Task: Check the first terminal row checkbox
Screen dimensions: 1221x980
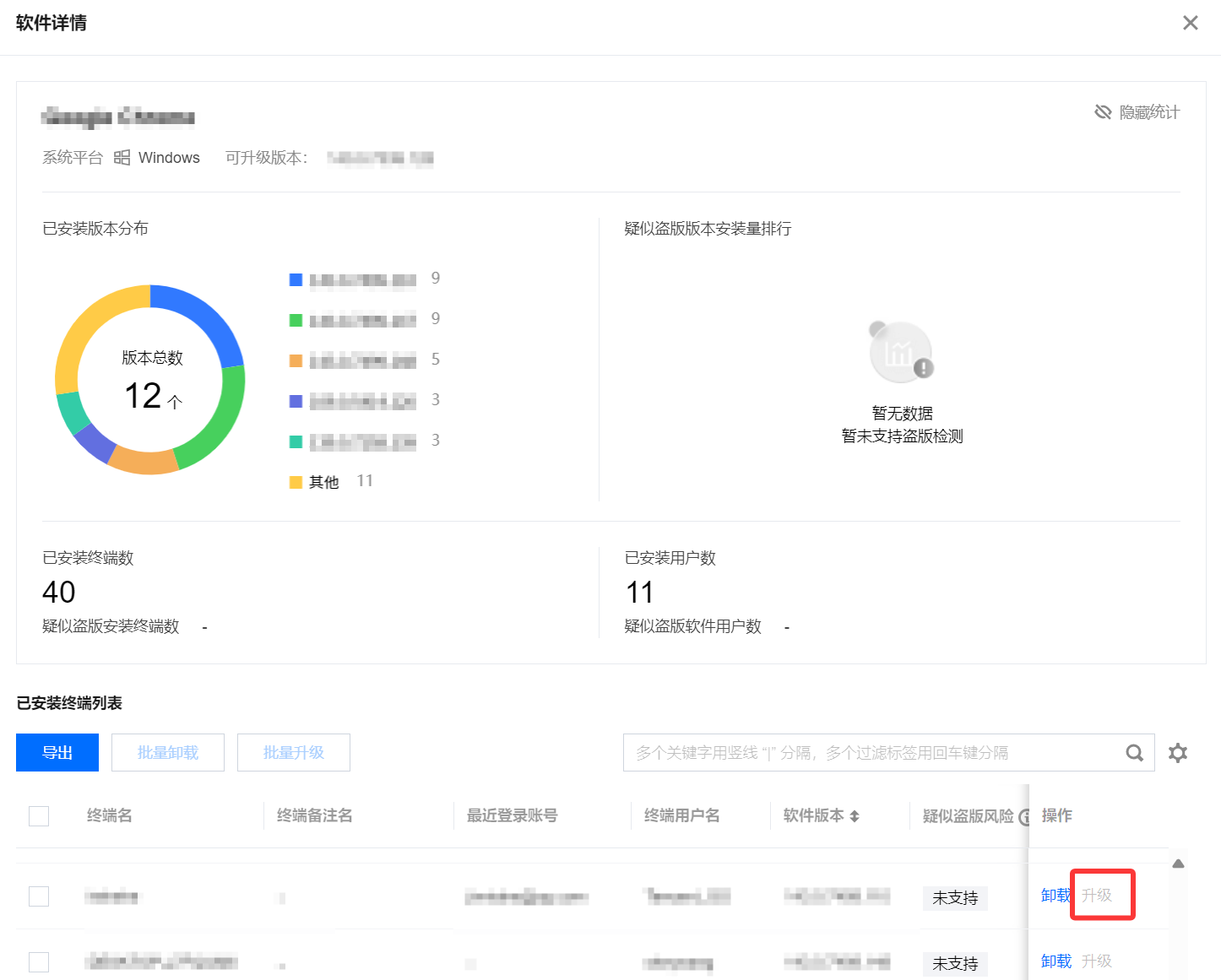Action: coord(39,896)
